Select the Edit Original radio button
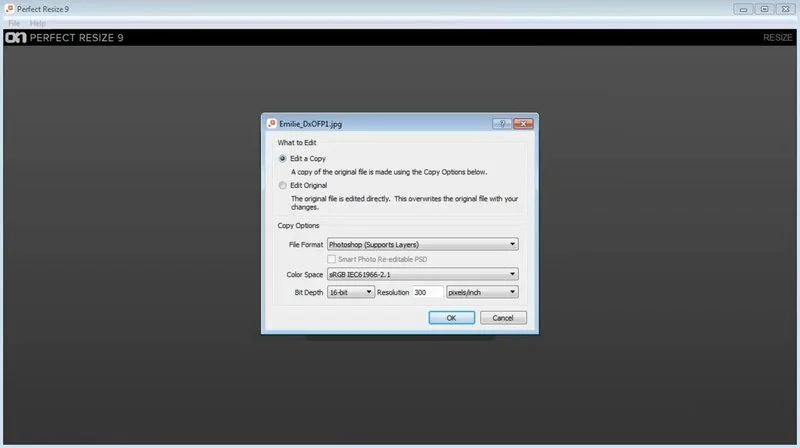Screen dimensions: 800x448 [x=282, y=186]
